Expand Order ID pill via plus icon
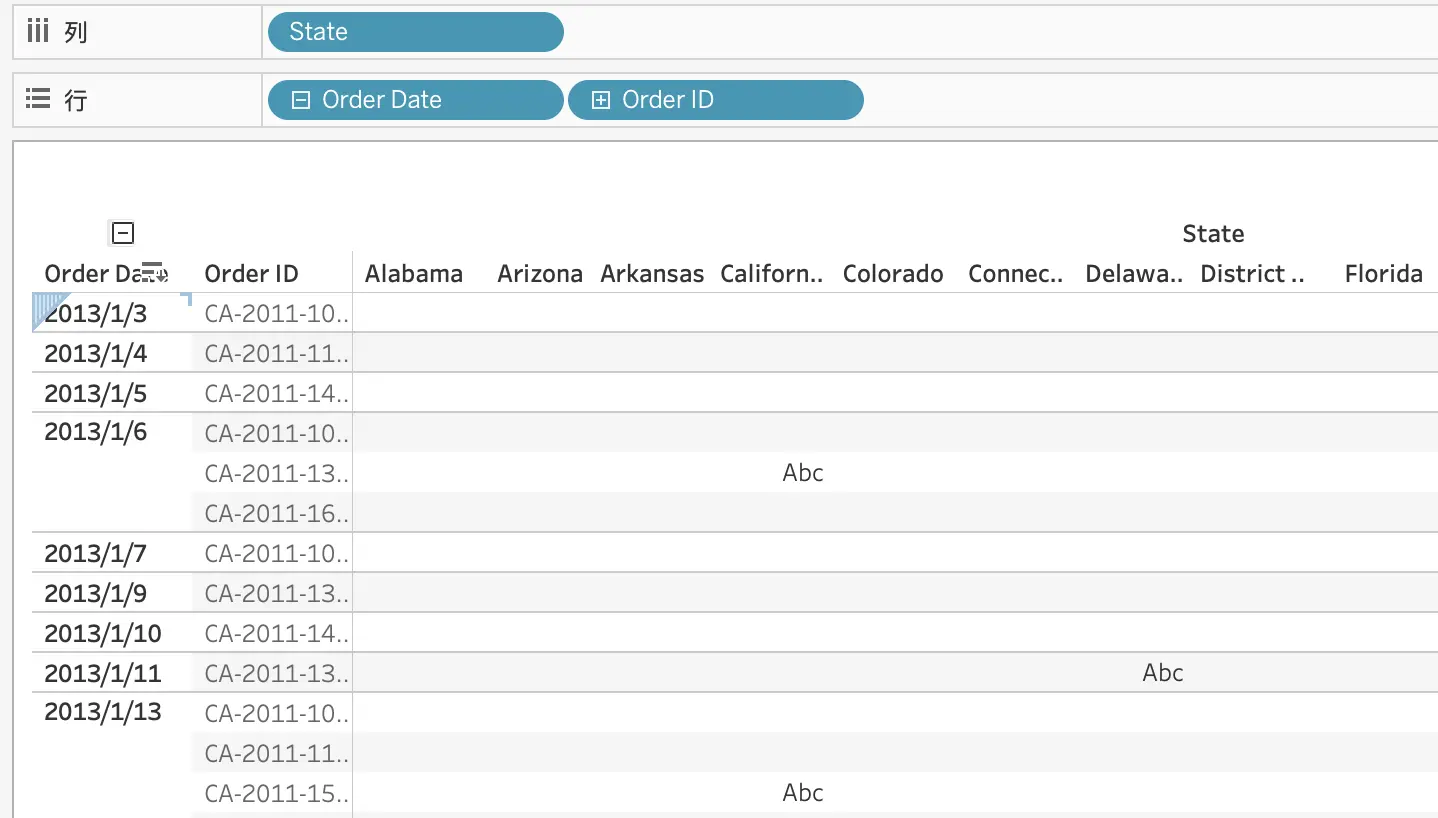The image size is (1438, 818). click(x=600, y=100)
